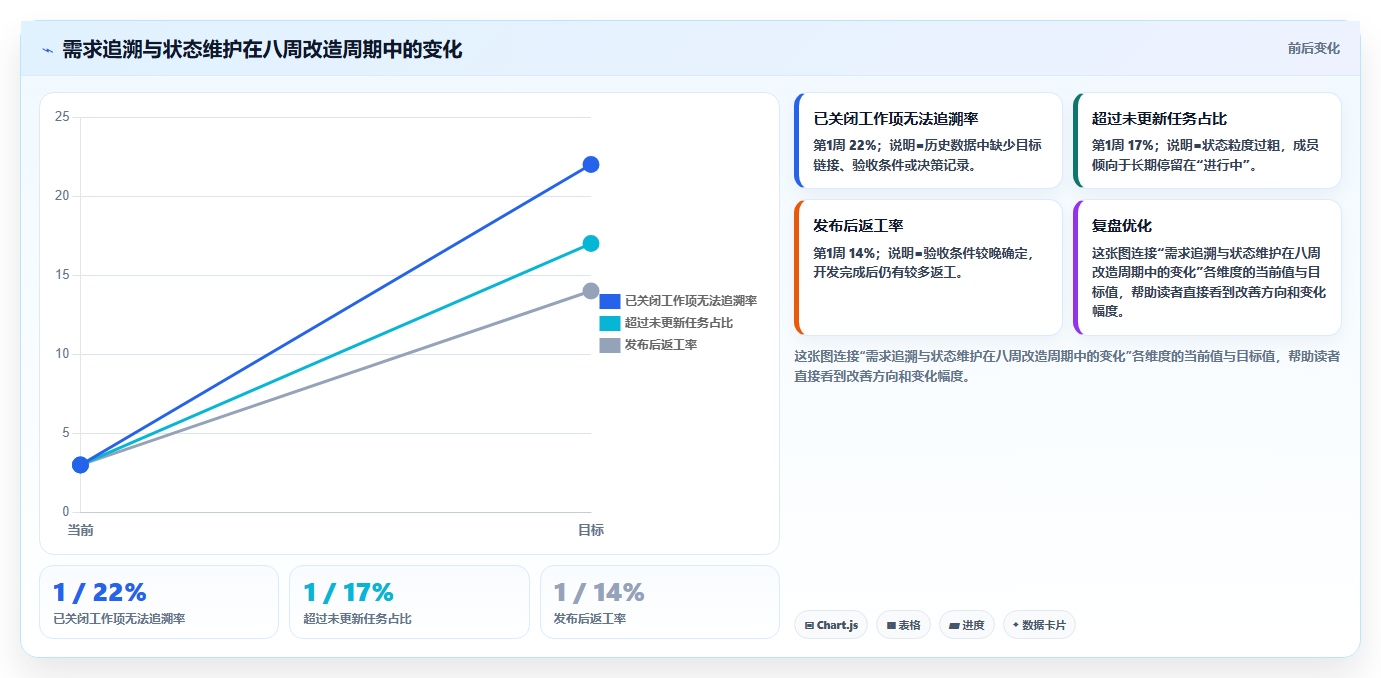
Task: Click the sparkle icon in 数据卡片 tag
Action: coord(1016,625)
